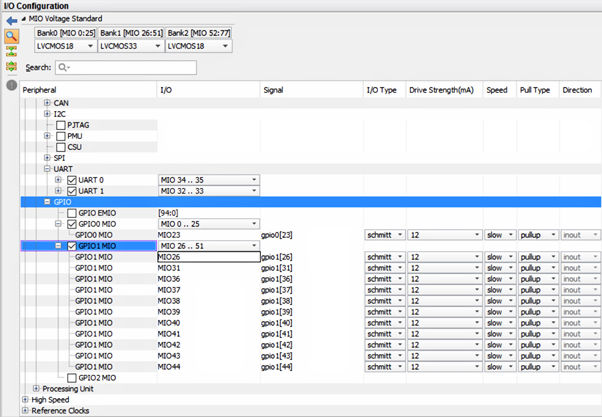Expand the Processing Unit node
The width and height of the screenshot is (602, 417).
(36, 388)
